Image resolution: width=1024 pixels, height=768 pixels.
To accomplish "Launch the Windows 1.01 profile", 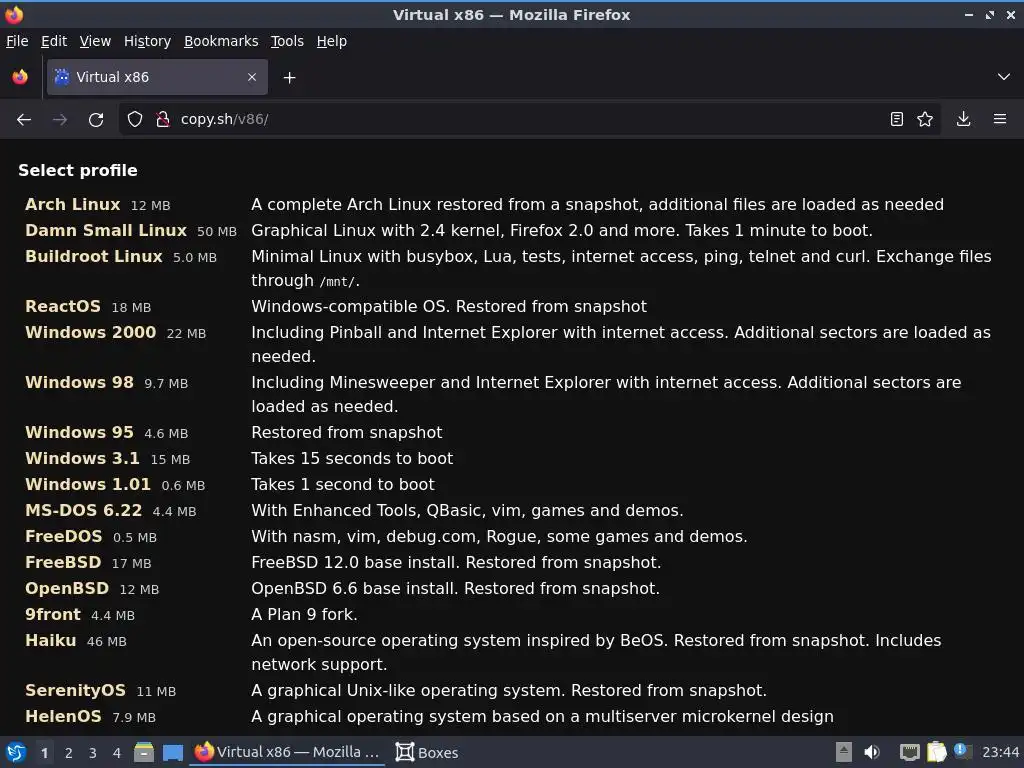I will [x=88, y=485].
